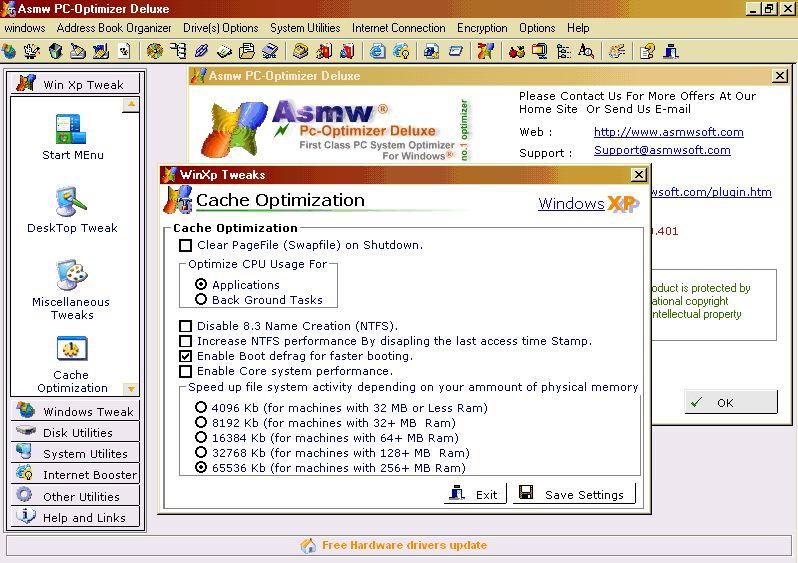Click the magic wand sparkle toolbar icon

(x=617, y=51)
